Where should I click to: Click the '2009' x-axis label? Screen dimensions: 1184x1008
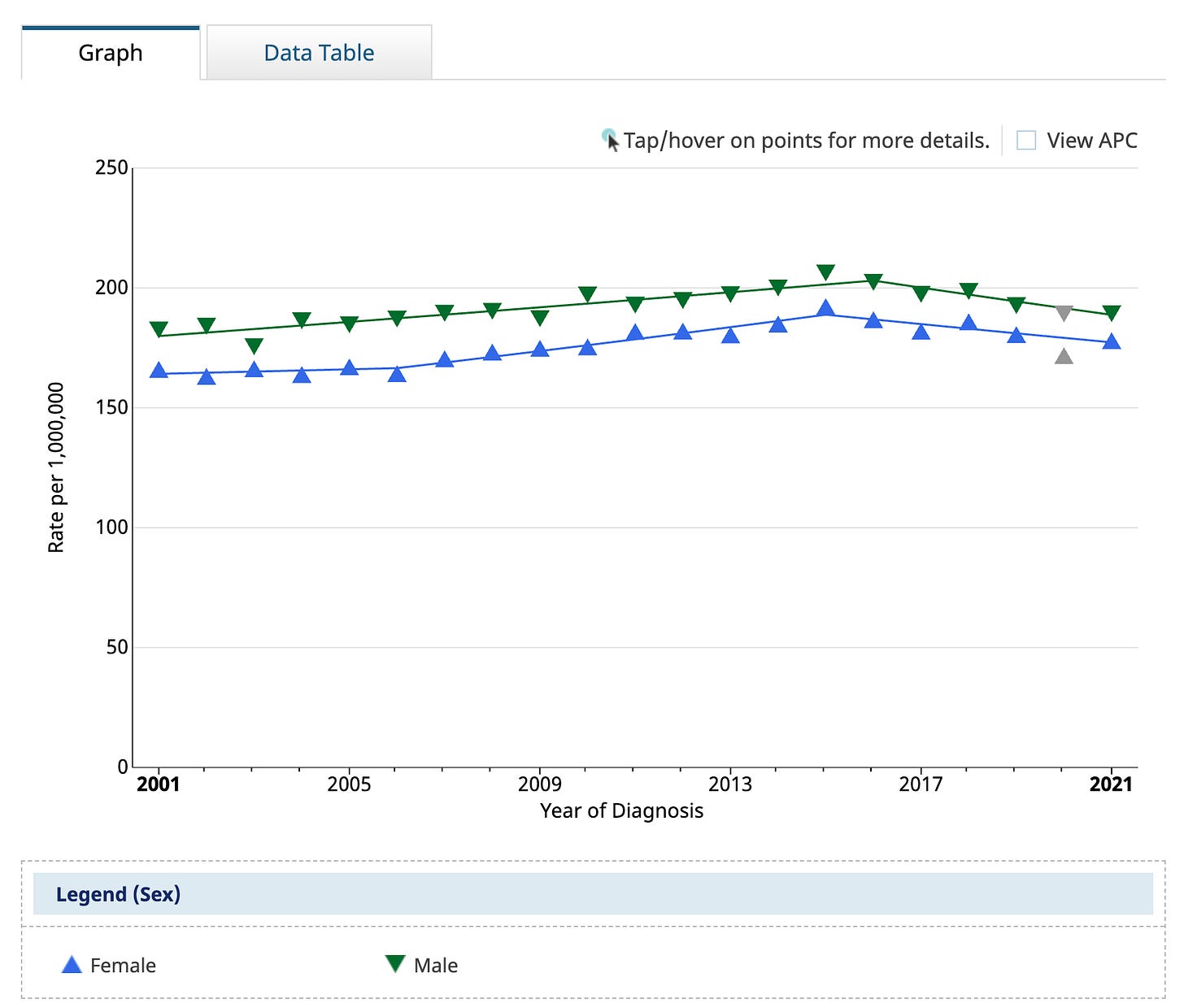click(x=540, y=784)
